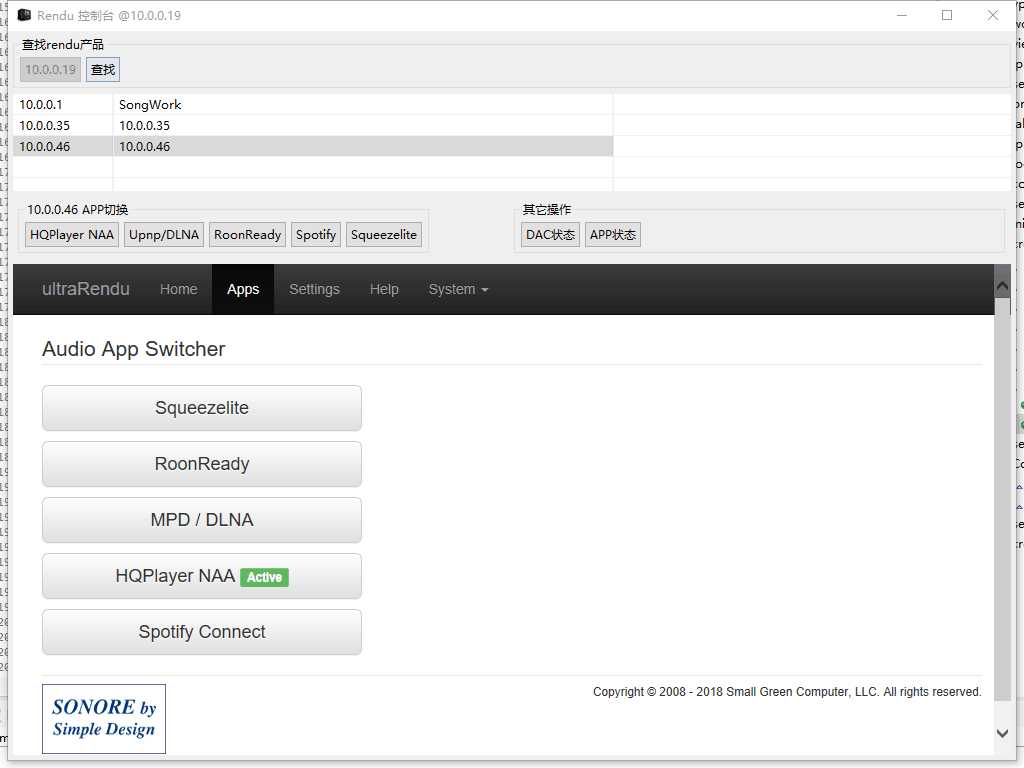Activate MPD / DLNA app

(x=202, y=520)
